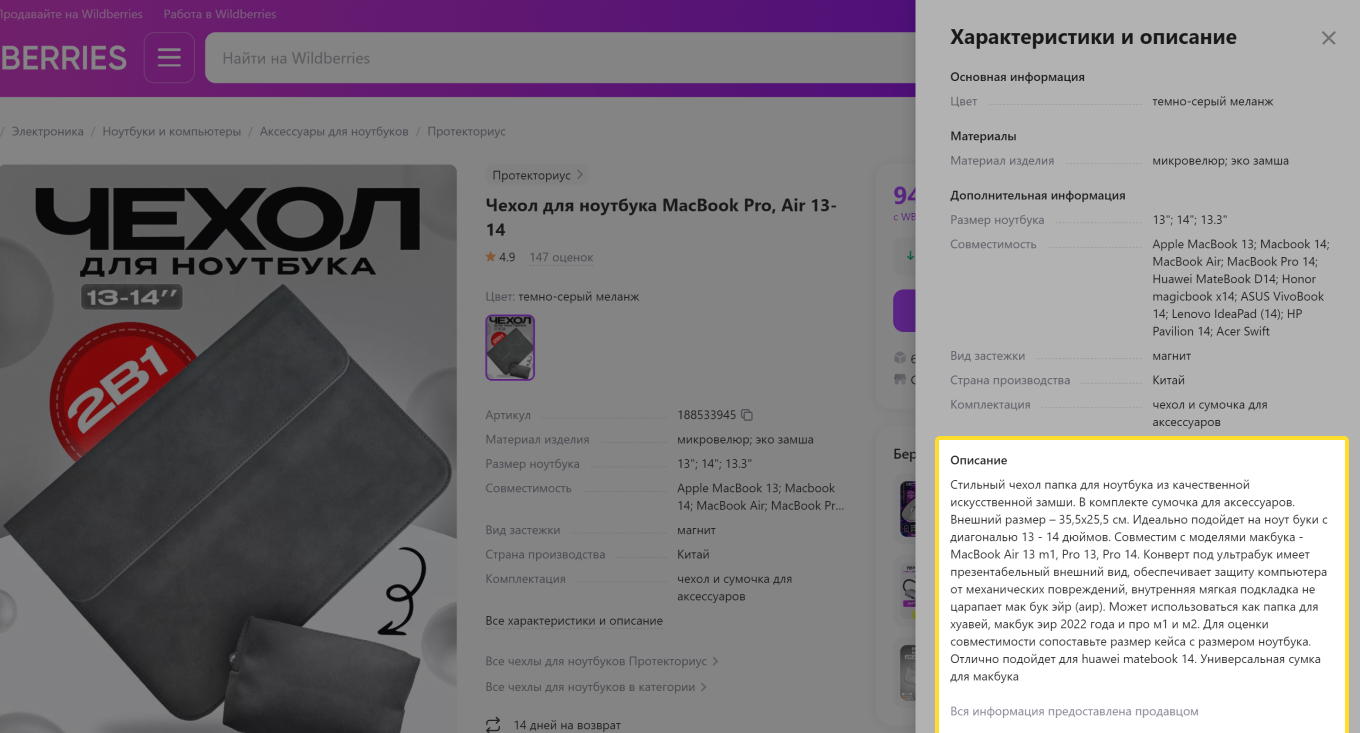This screenshot has width=1360, height=733.
Task: Click the Вся информация предоставлена продавцом note
Action: tap(1074, 712)
